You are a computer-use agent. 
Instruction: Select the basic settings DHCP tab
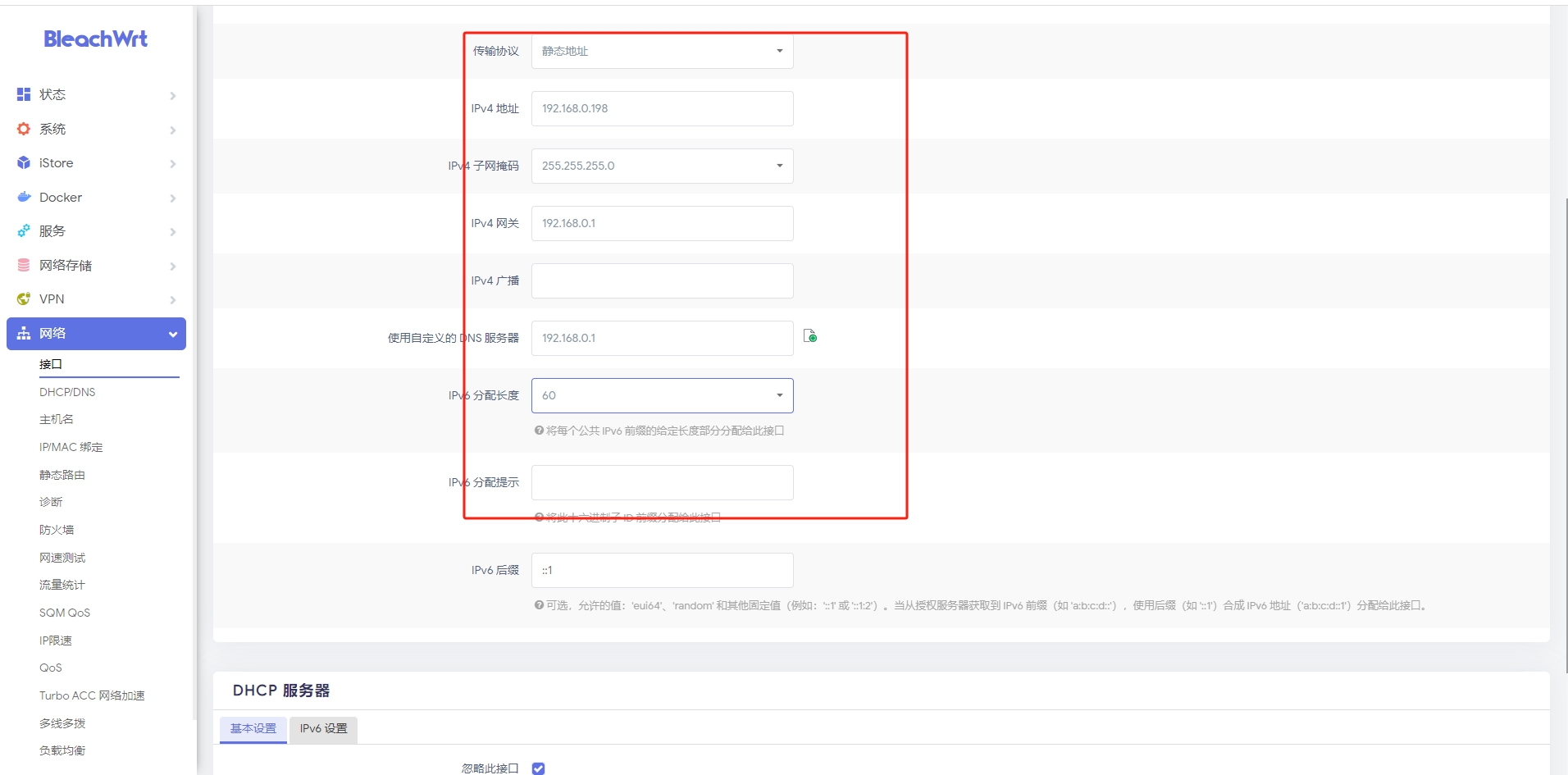(x=253, y=728)
